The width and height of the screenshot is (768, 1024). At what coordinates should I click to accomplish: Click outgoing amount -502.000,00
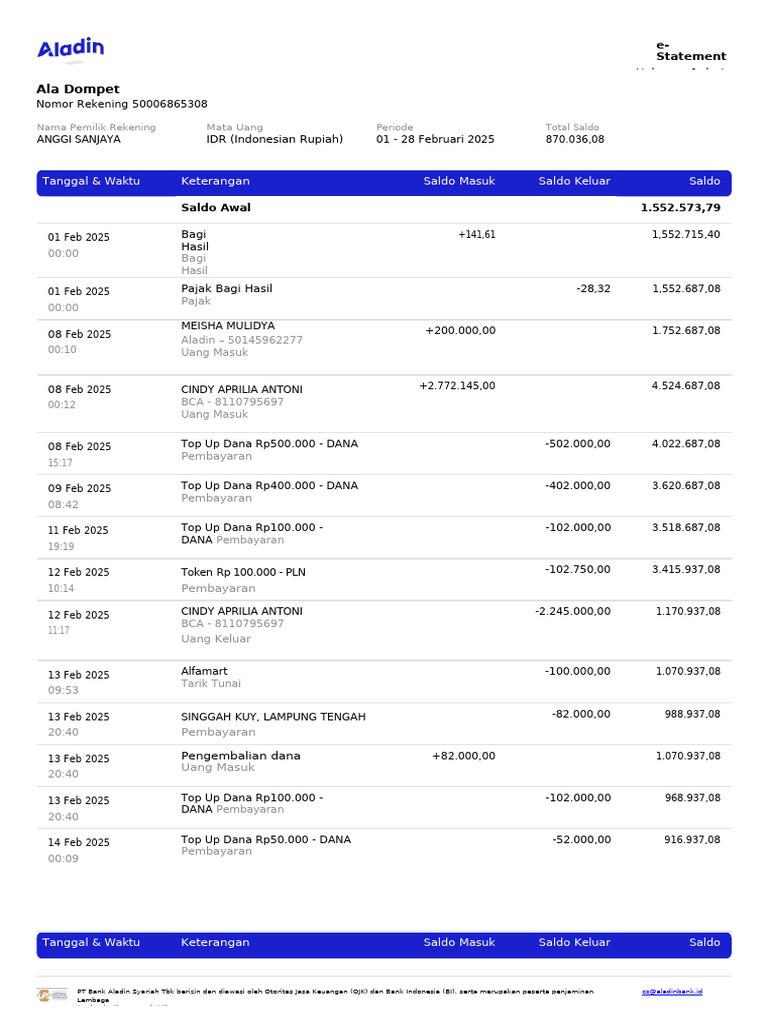577,444
